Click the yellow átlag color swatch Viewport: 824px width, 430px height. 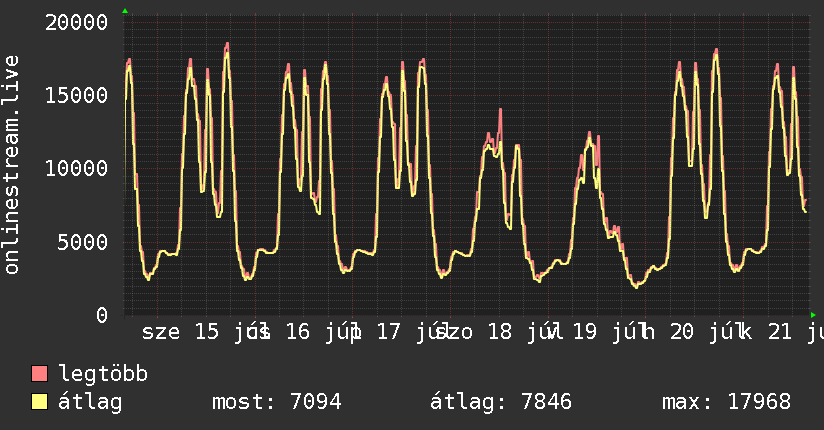[39, 401]
